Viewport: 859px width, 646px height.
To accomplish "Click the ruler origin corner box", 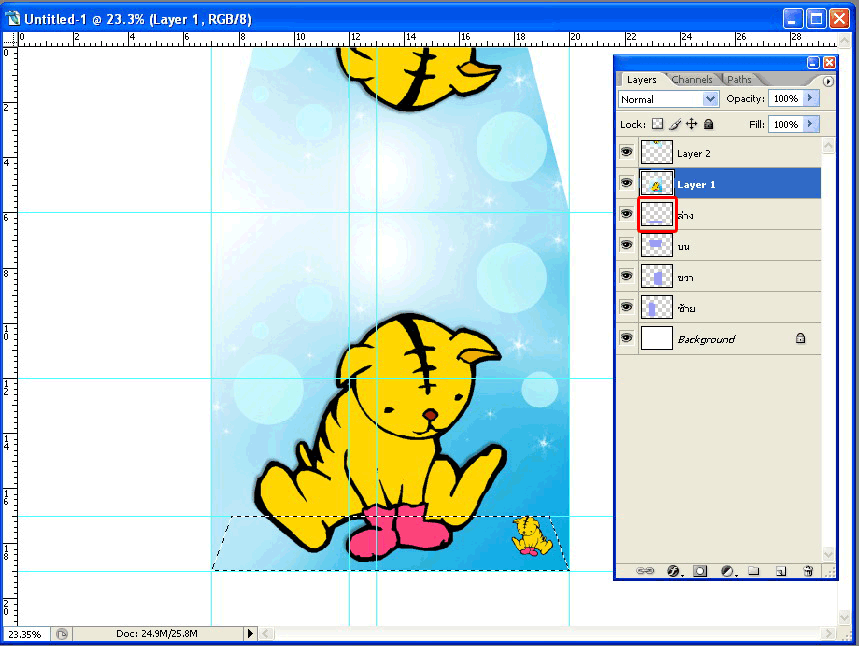I will [x=10, y=39].
